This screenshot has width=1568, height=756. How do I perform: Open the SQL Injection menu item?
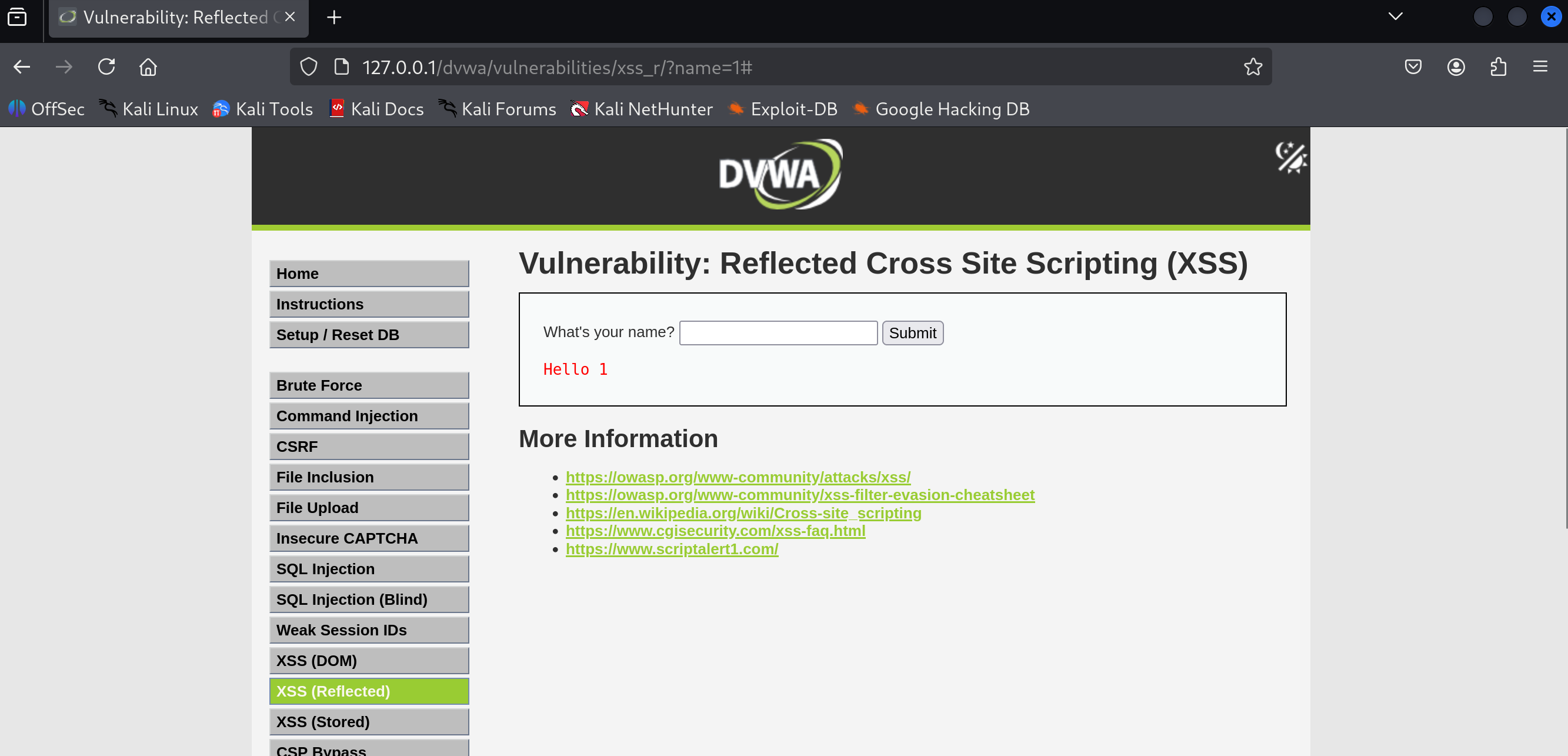click(x=369, y=568)
